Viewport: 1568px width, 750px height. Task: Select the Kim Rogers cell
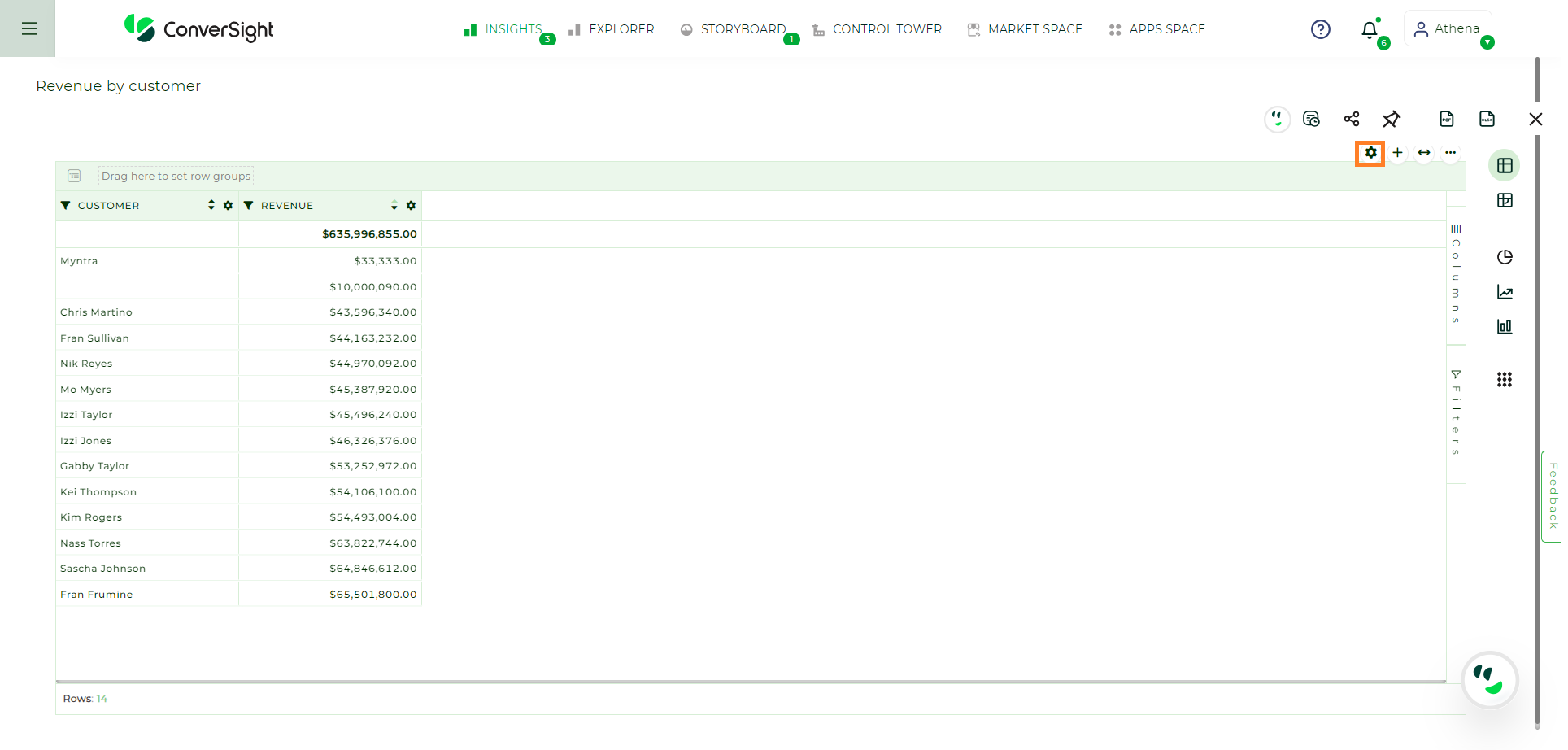[x=147, y=517]
